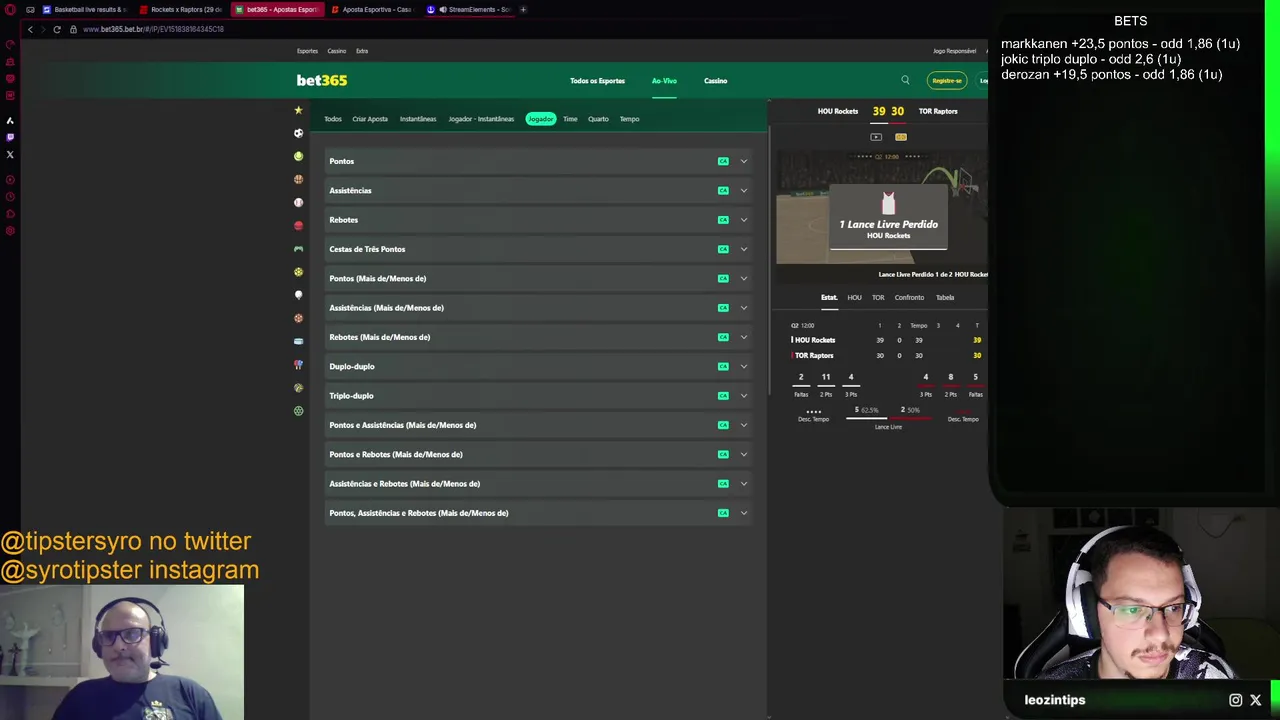Select the Quarto filter
The image size is (1280, 720).
tap(598, 119)
